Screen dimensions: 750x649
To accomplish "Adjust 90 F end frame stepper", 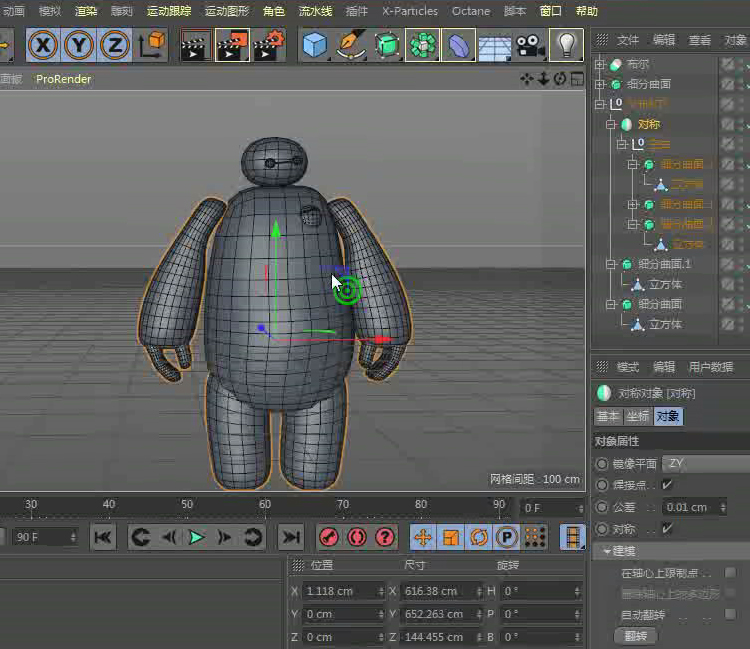I will pyautogui.click(x=73, y=537).
